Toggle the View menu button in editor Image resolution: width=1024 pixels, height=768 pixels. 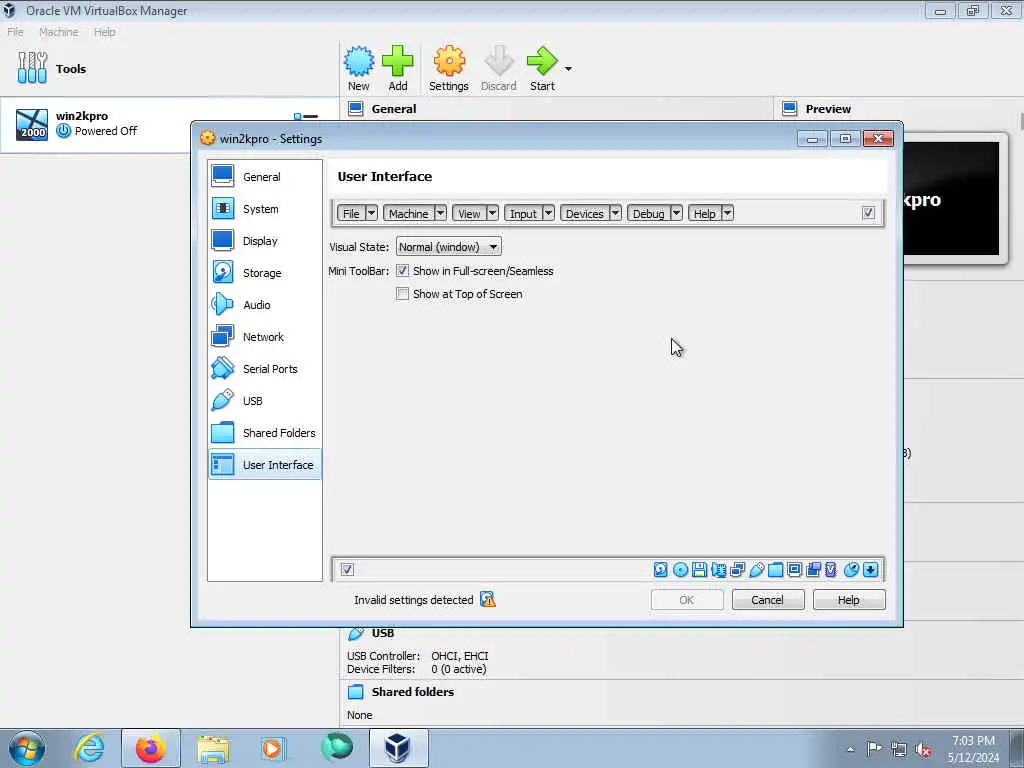469,213
